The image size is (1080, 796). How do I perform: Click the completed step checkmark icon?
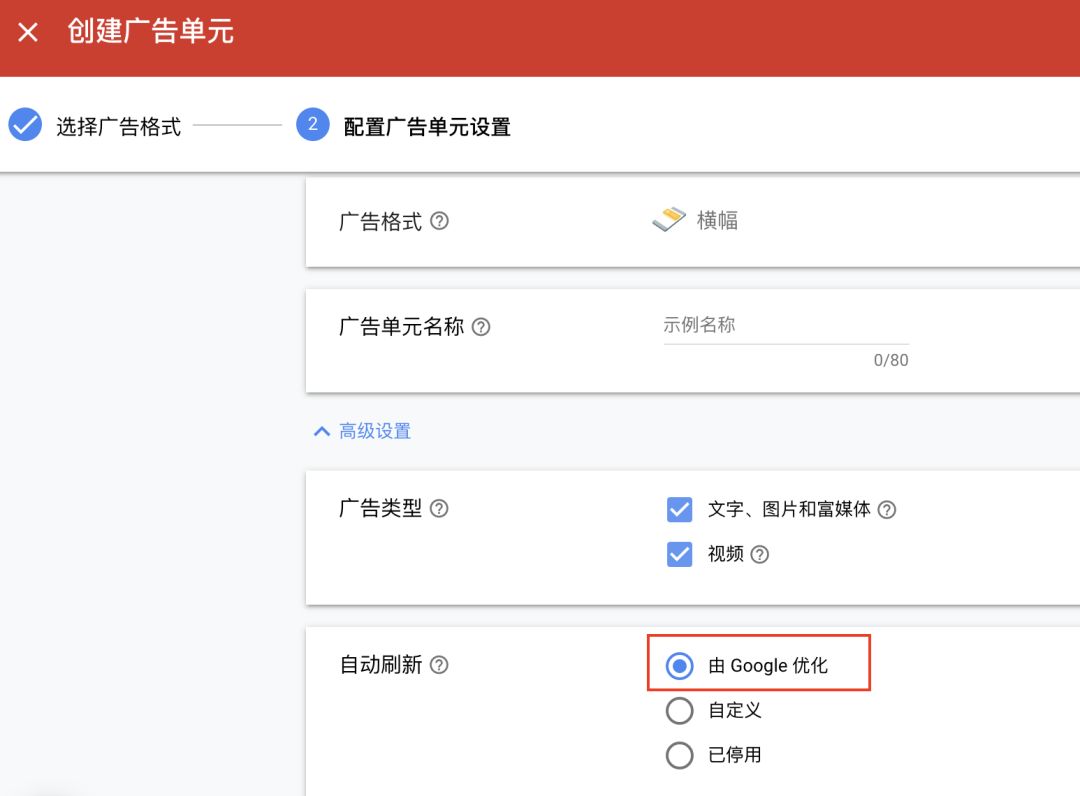coord(25,126)
